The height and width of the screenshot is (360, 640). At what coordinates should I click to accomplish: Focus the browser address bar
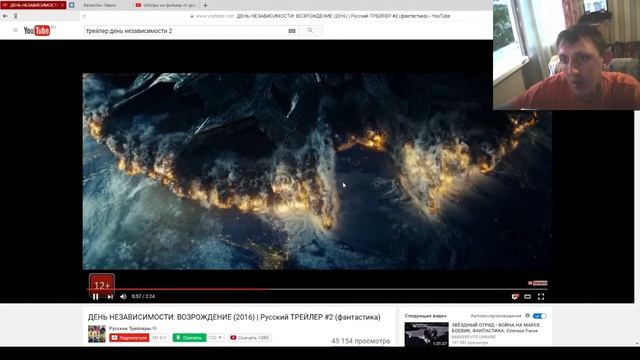(x=286, y=16)
